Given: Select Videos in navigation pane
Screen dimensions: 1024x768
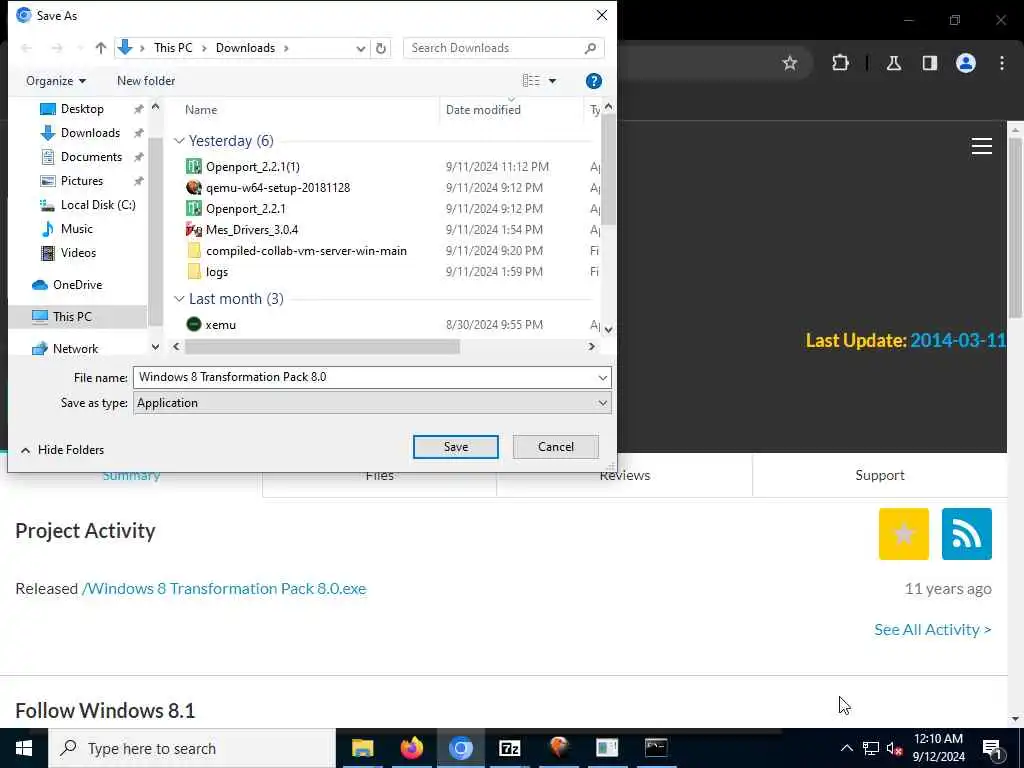Looking at the screenshot, I should pyautogui.click(x=78, y=253).
